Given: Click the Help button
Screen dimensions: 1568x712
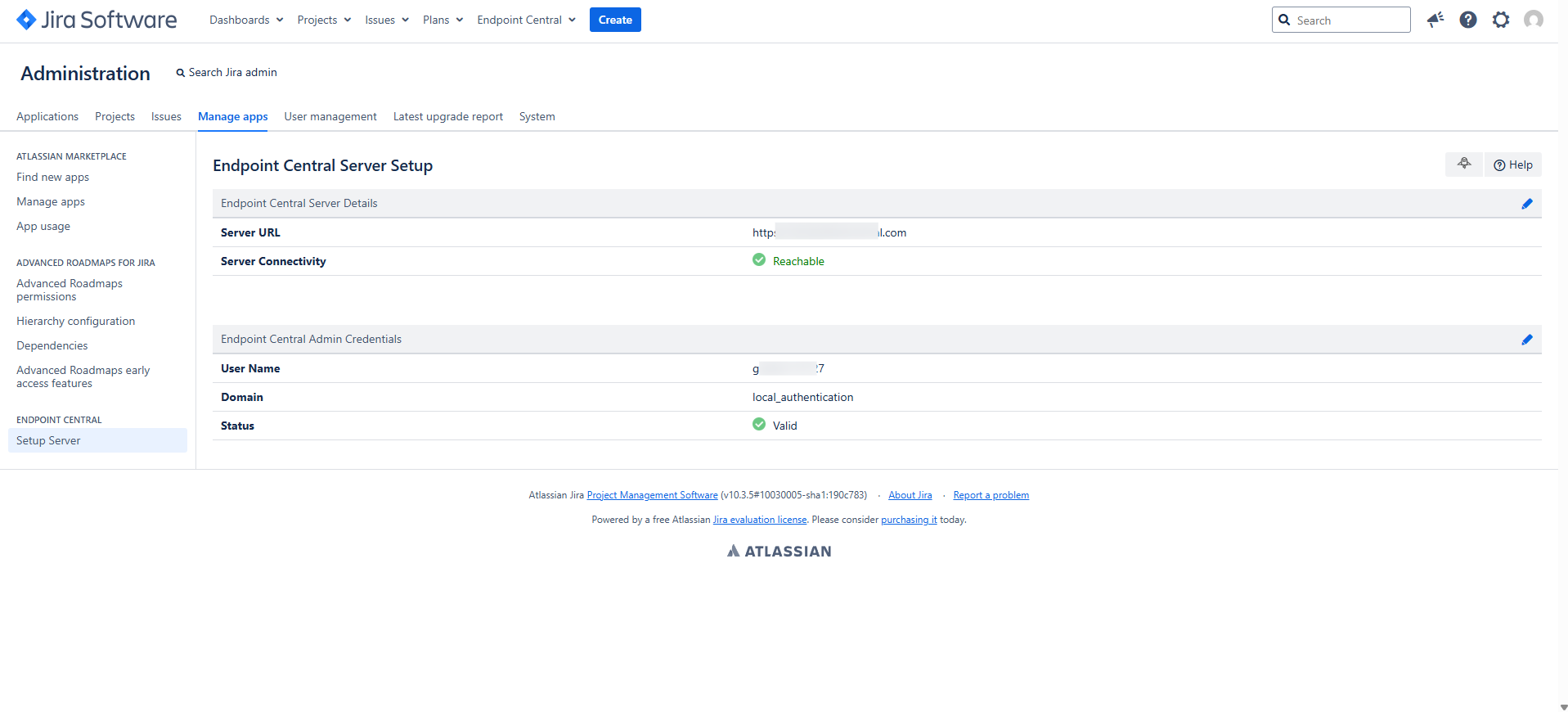Looking at the screenshot, I should click(1513, 164).
